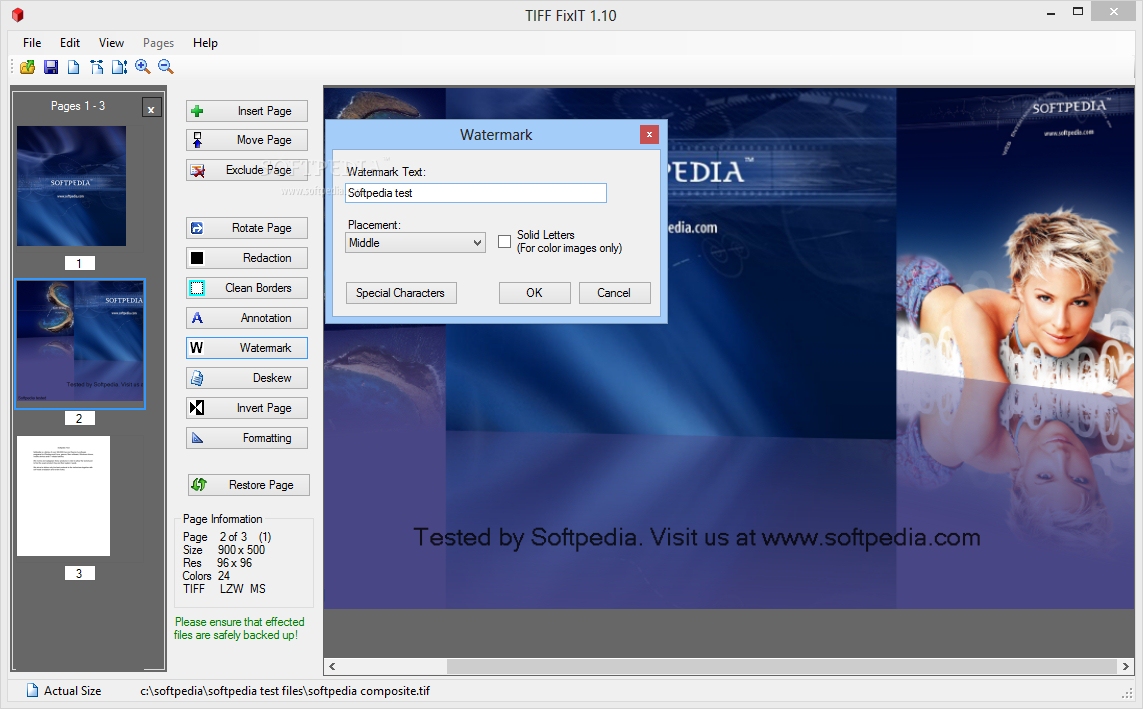Select the page 2 thumbnail
1143x709 pixels.
coord(80,343)
